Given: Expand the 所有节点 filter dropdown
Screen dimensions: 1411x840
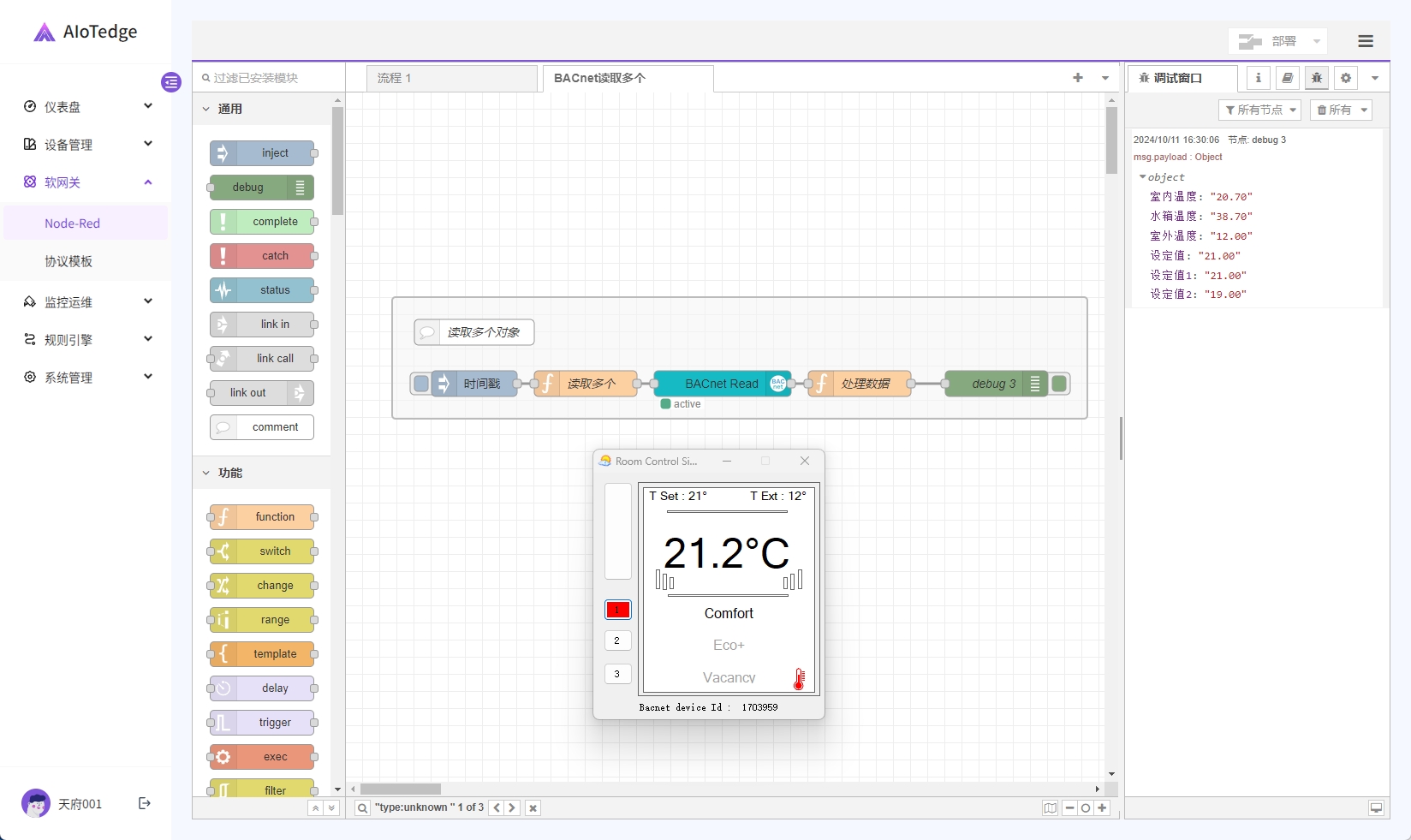Looking at the screenshot, I should tap(1259, 110).
